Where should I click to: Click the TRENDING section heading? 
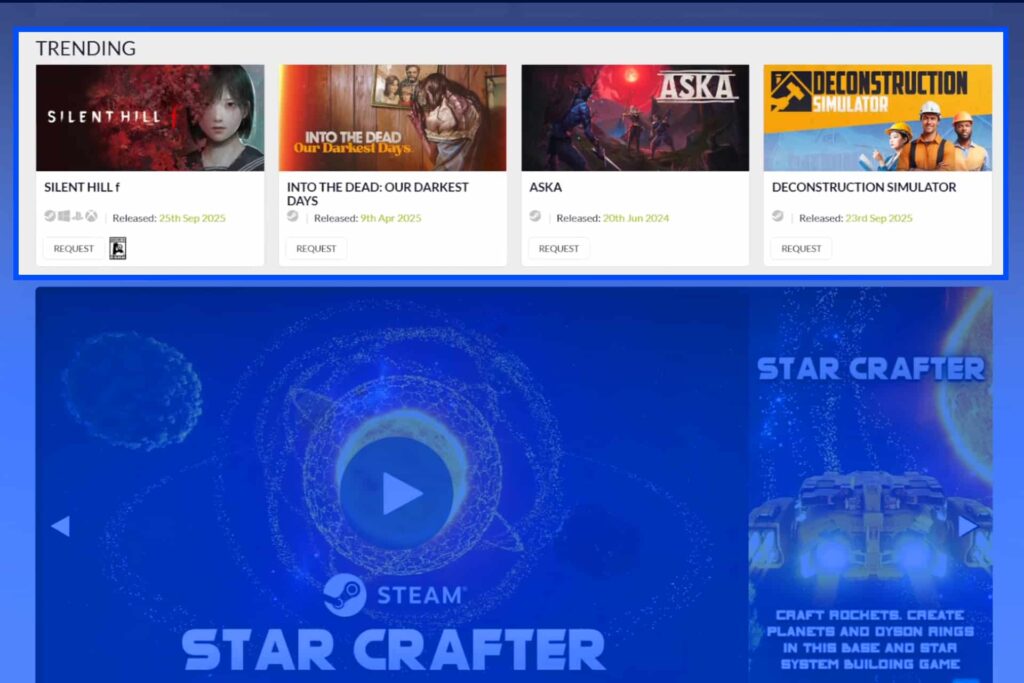86,48
